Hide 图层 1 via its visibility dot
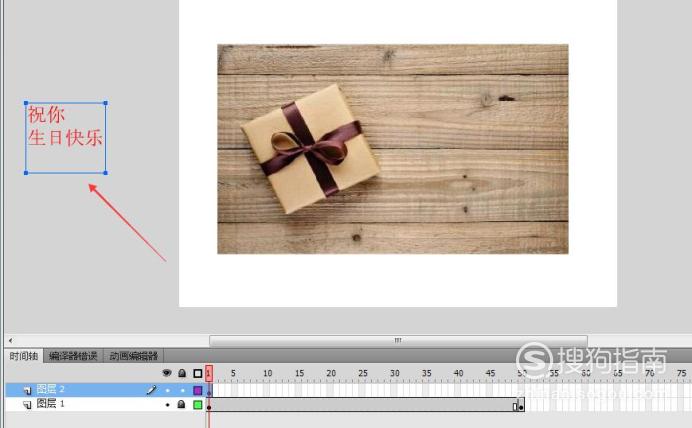This screenshot has width=692, height=428. (167, 404)
